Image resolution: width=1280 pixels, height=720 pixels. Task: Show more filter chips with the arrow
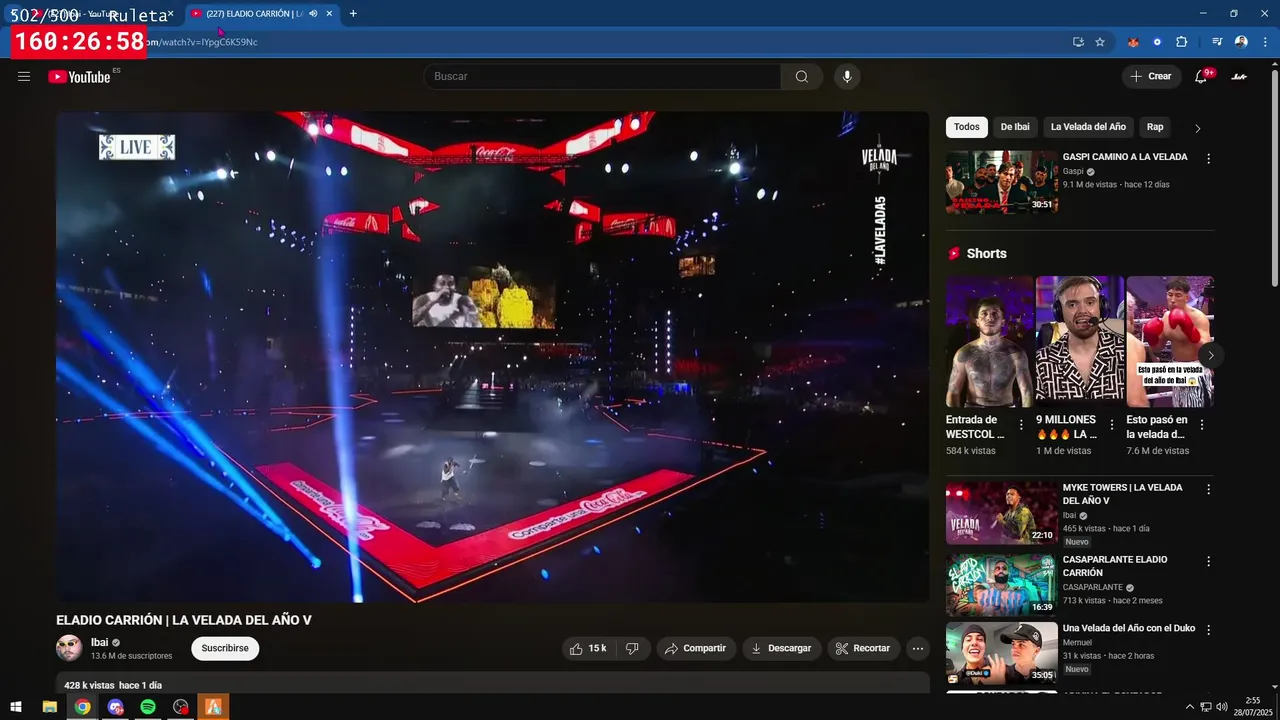point(1197,128)
